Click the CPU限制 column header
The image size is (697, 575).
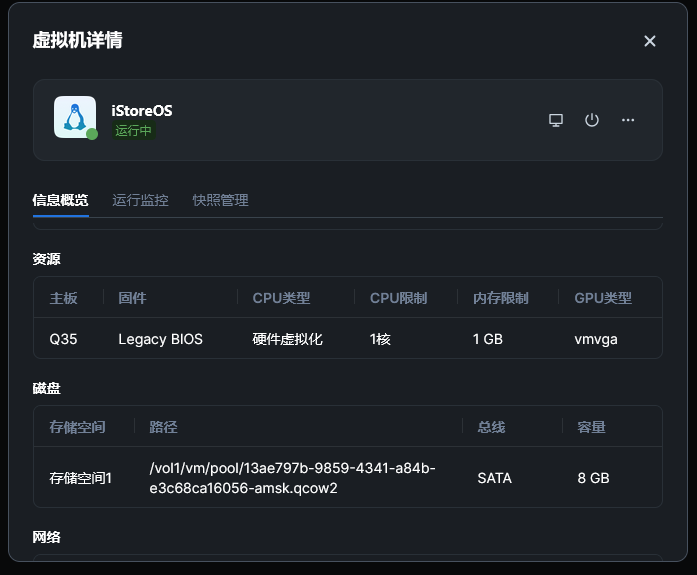click(398, 298)
